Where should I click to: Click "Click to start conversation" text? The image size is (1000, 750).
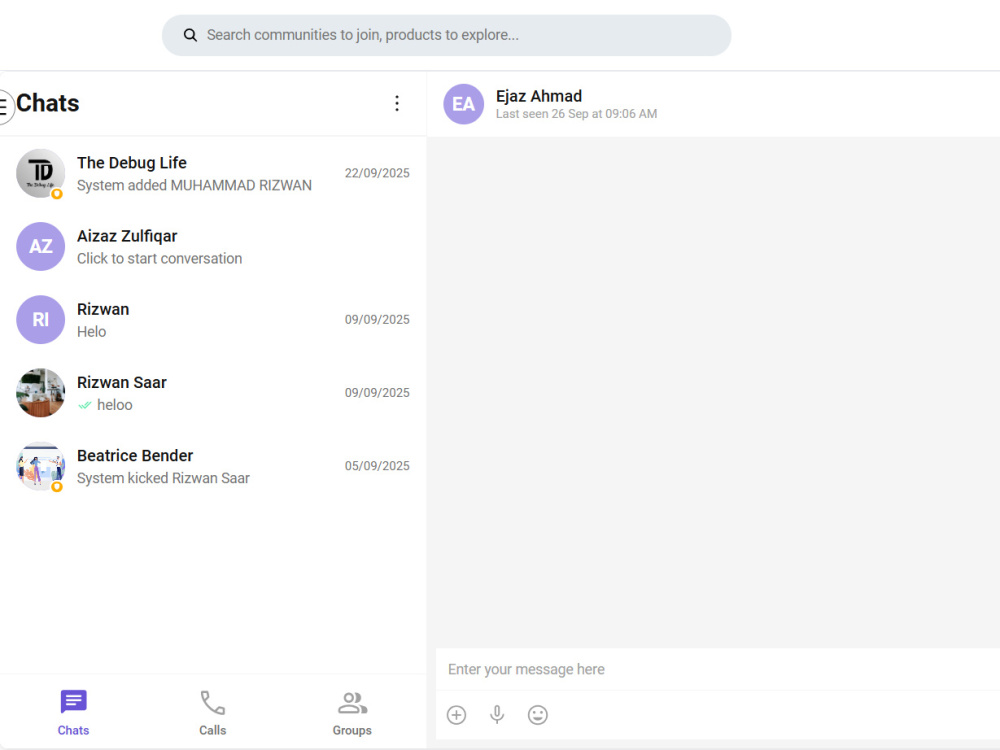point(159,259)
